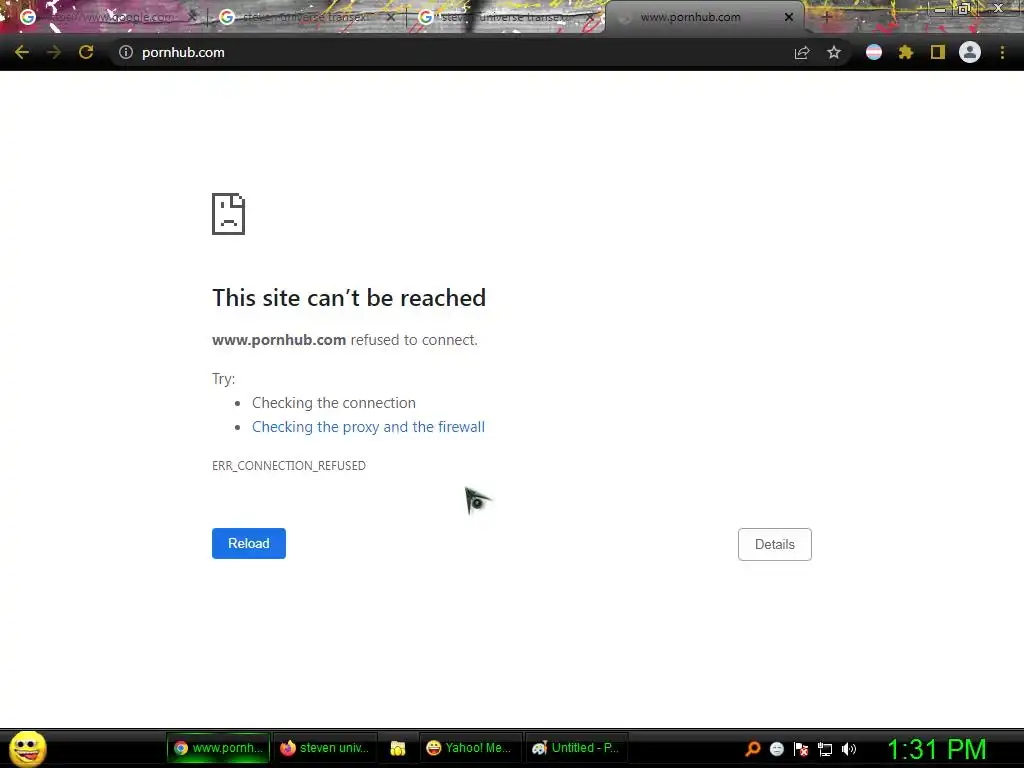Open the network tray icon

coord(825,749)
